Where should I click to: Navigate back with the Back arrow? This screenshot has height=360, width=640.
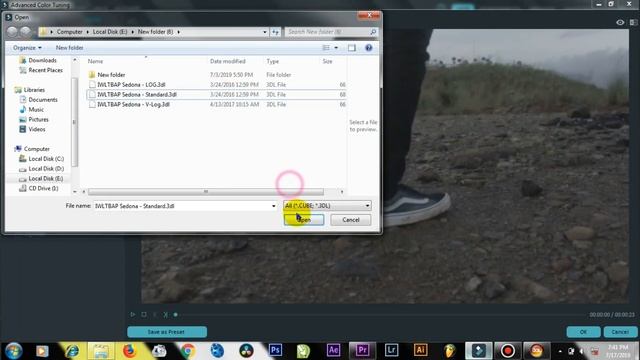click(12, 31)
